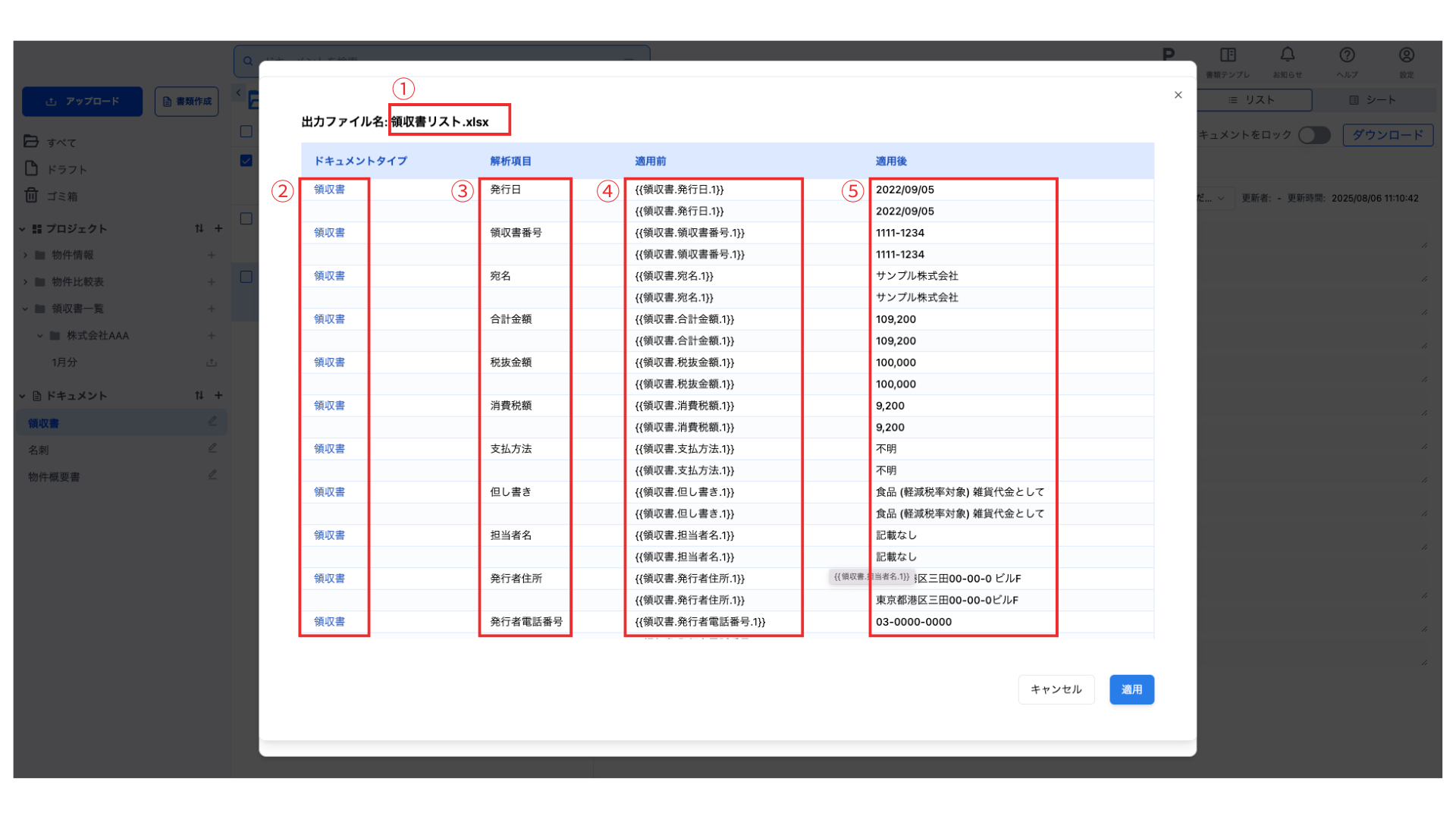Click the upload icon next to 1月分

pyautogui.click(x=212, y=362)
